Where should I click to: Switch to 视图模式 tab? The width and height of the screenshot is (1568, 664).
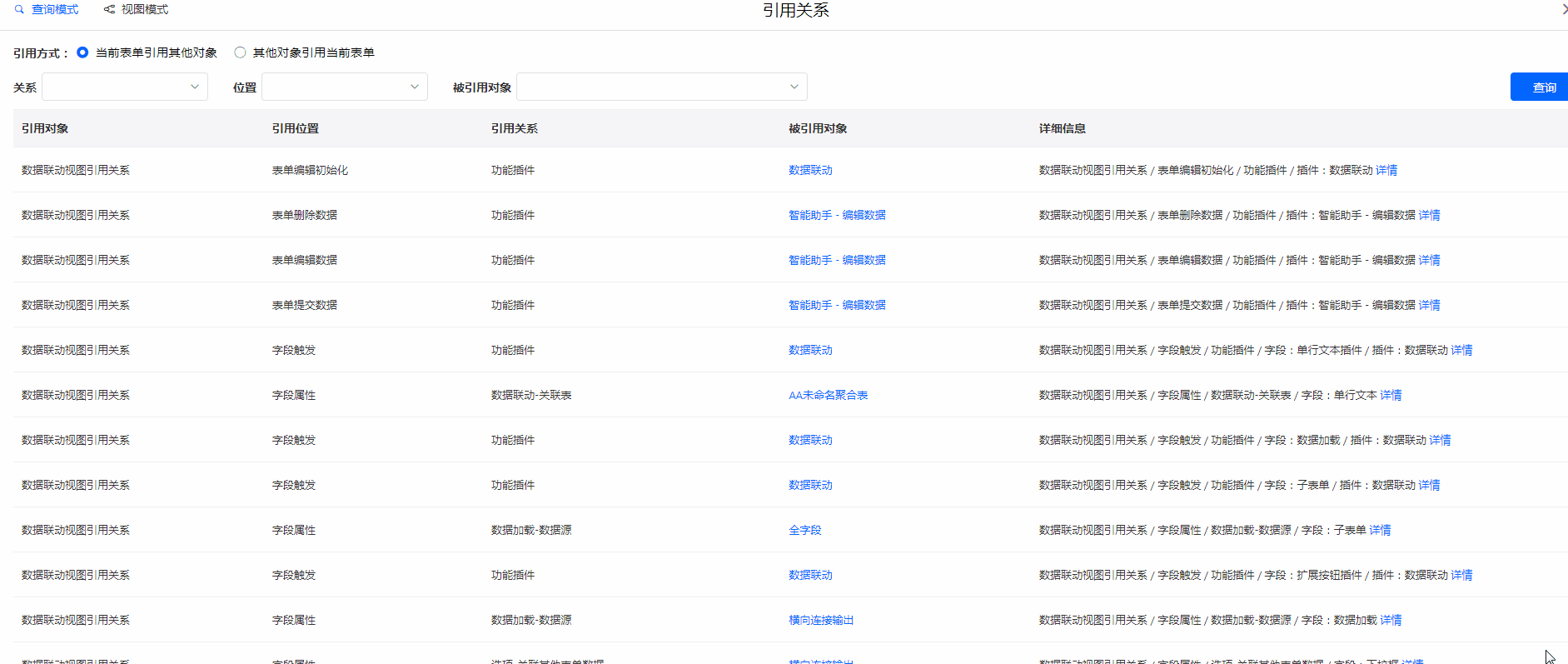[x=144, y=10]
